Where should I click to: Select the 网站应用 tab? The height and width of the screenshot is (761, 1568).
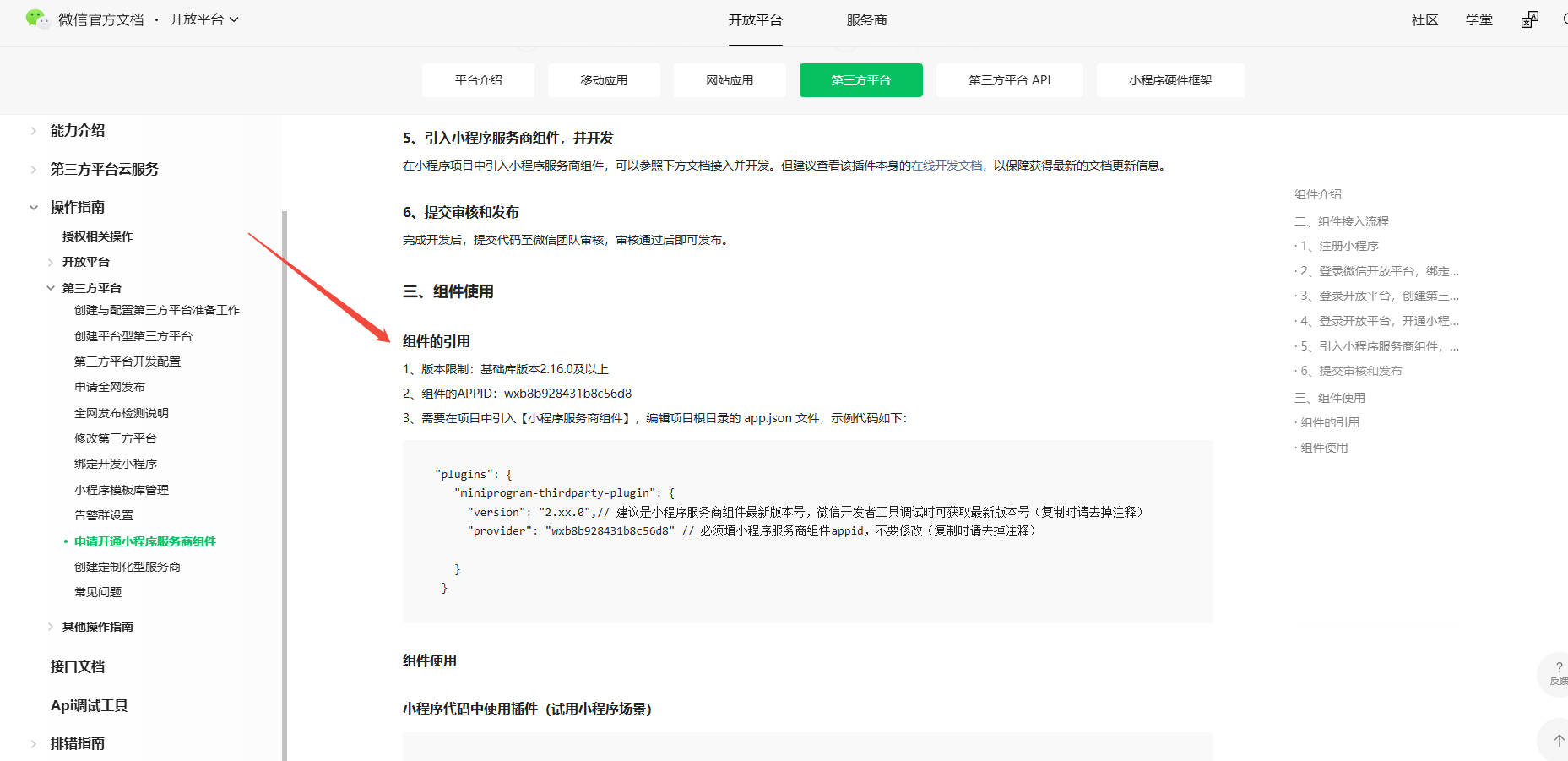tap(730, 80)
